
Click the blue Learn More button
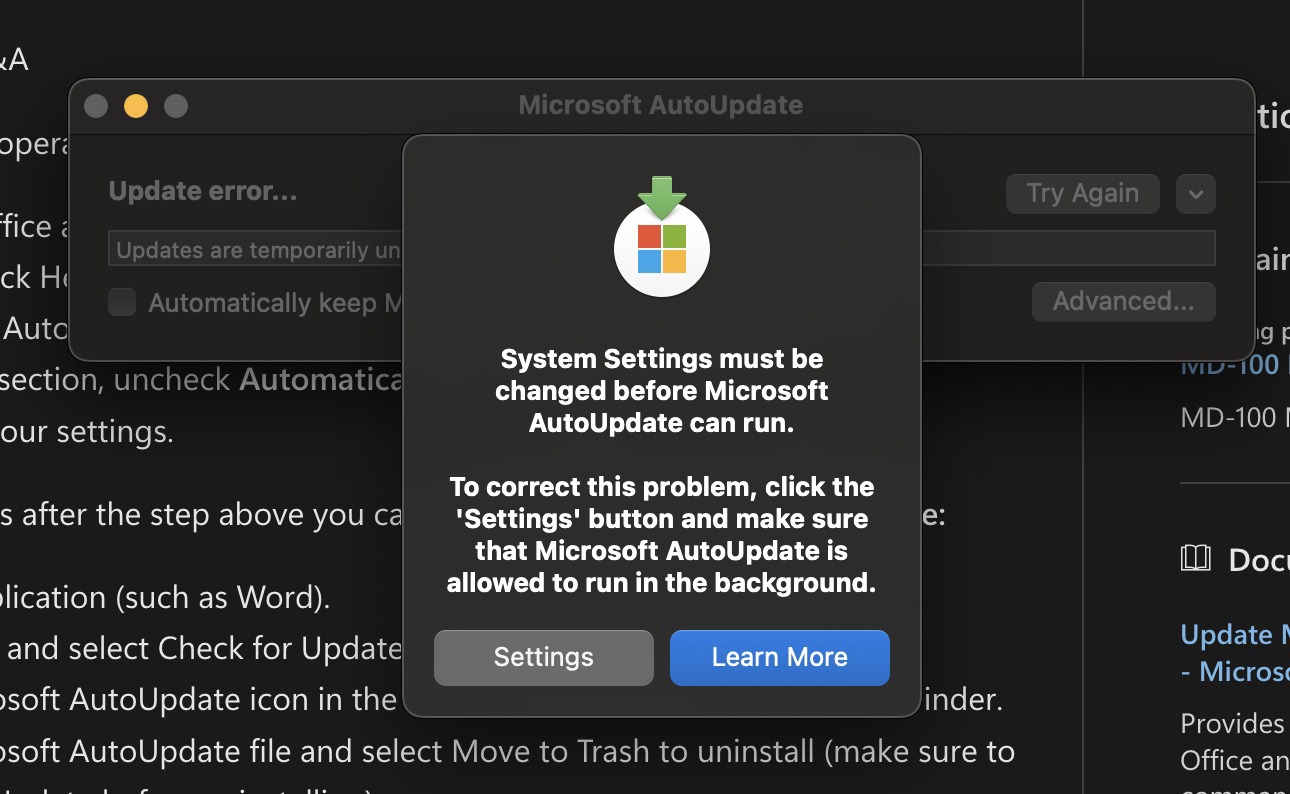point(779,657)
